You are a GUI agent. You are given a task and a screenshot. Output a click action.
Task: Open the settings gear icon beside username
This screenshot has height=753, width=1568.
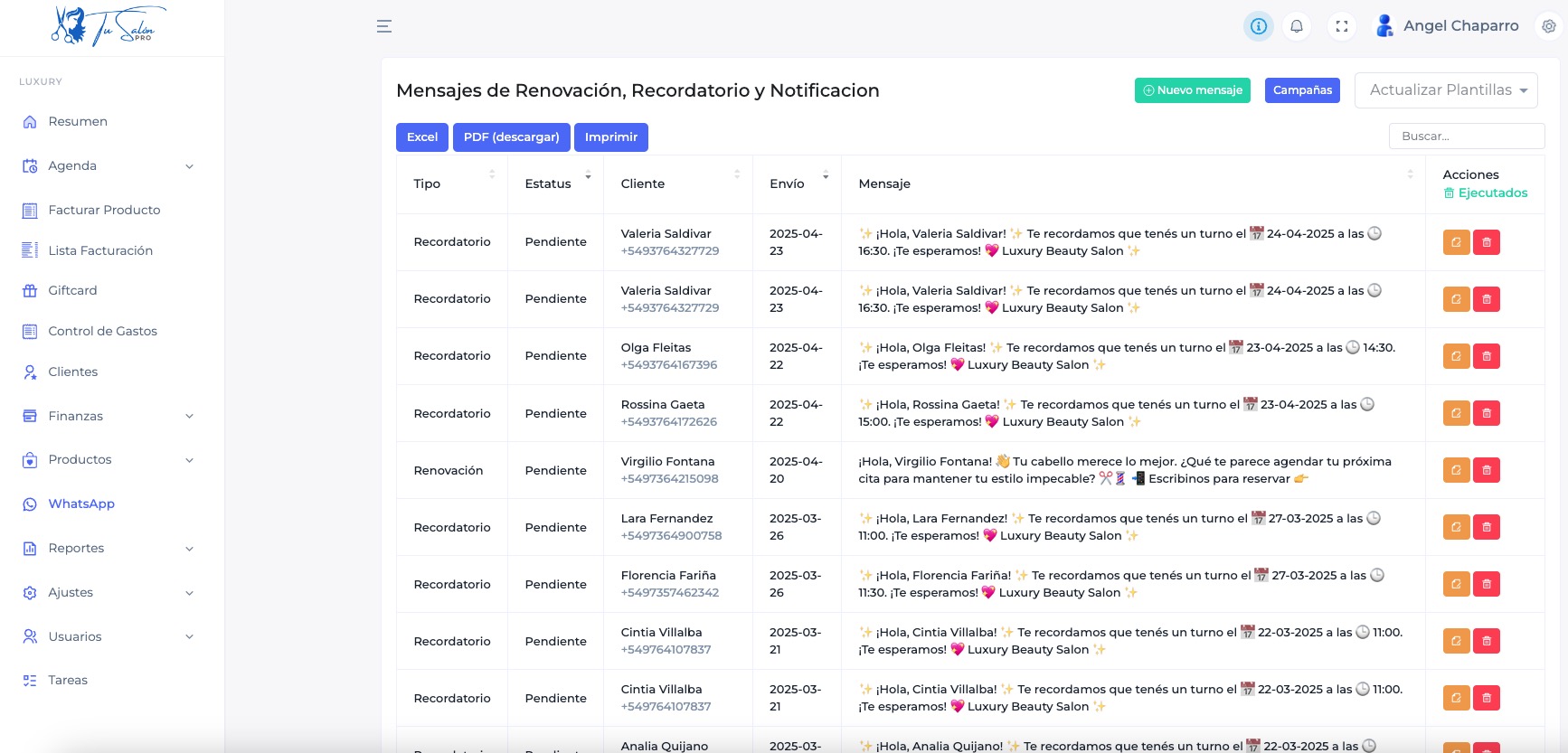pyautogui.click(x=1549, y=26)
